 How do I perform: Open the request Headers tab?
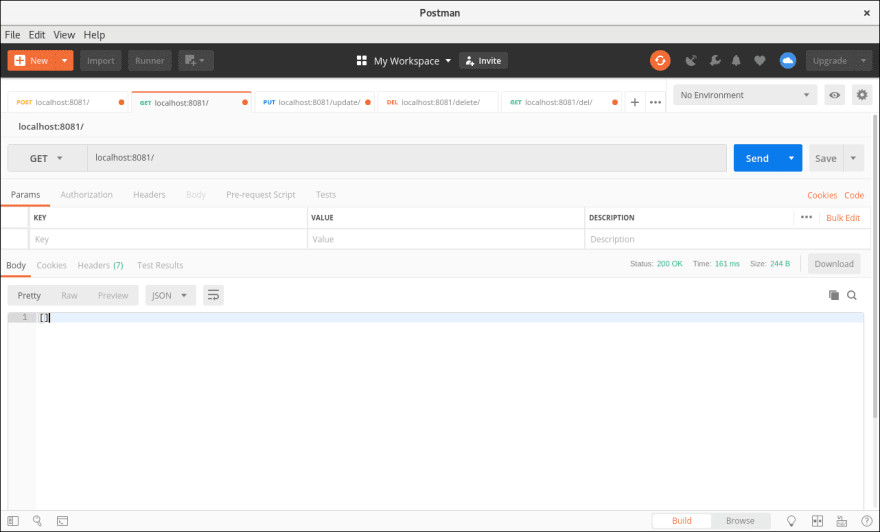pyautogui.click(x=149, y=195)
